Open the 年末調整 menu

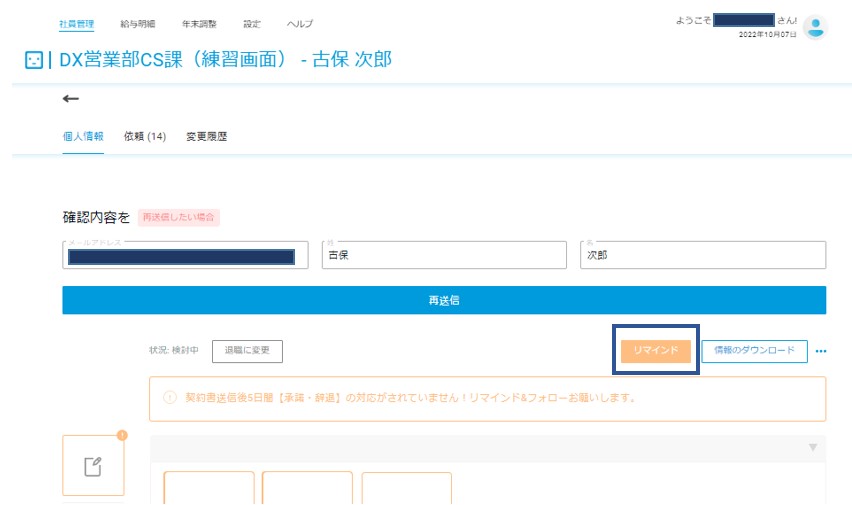click(x=199, y=24)
